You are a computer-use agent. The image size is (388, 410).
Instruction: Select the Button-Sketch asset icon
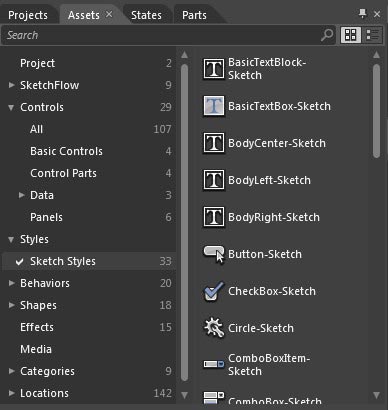(213, 254)
